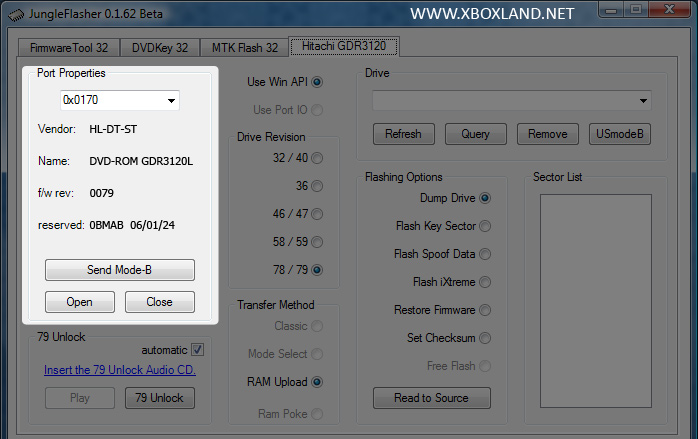
Task: Click the HL-DT-ST vendor value
Action: point(113,129)
